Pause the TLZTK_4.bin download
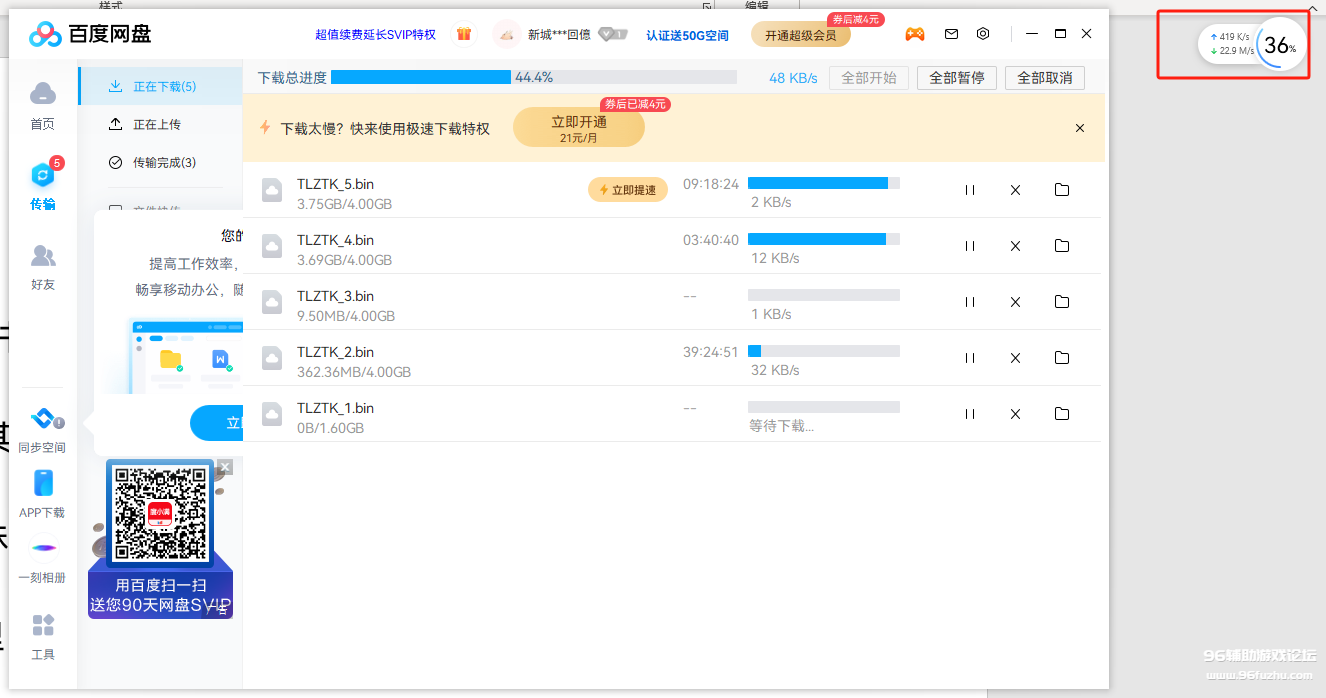The width and height of the screenshot is (1326, 698). [x=969, y=246]
